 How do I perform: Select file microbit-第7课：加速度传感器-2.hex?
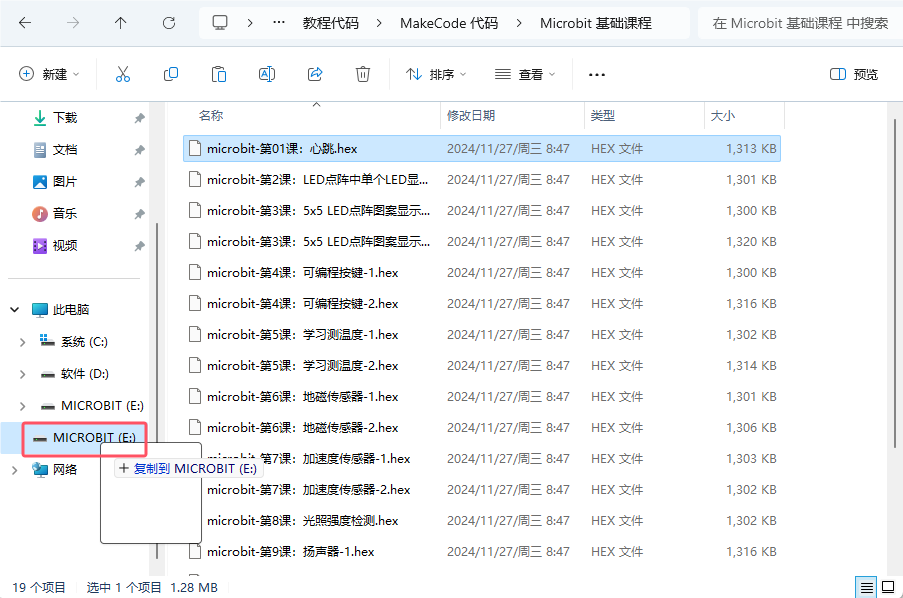[482, 490]
